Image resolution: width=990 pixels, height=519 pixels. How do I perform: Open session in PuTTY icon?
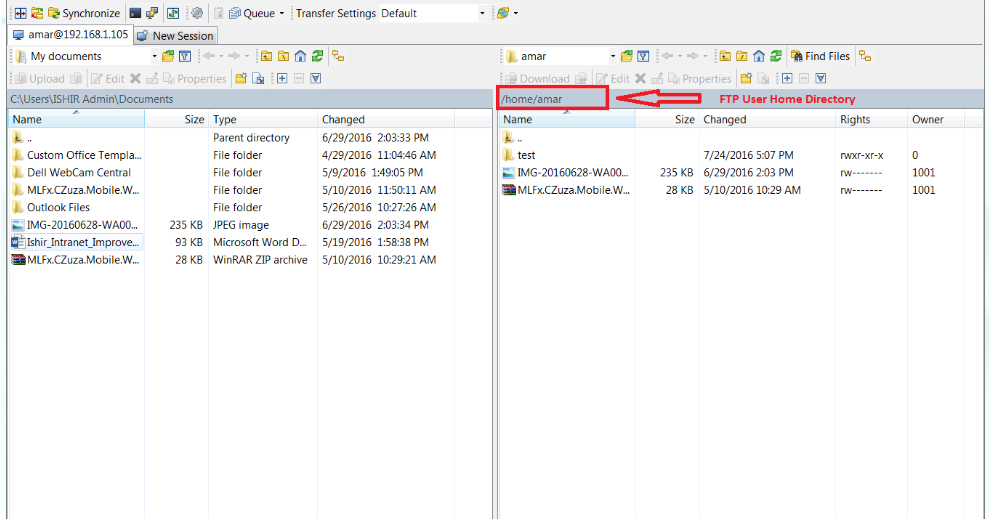(152, 13)
